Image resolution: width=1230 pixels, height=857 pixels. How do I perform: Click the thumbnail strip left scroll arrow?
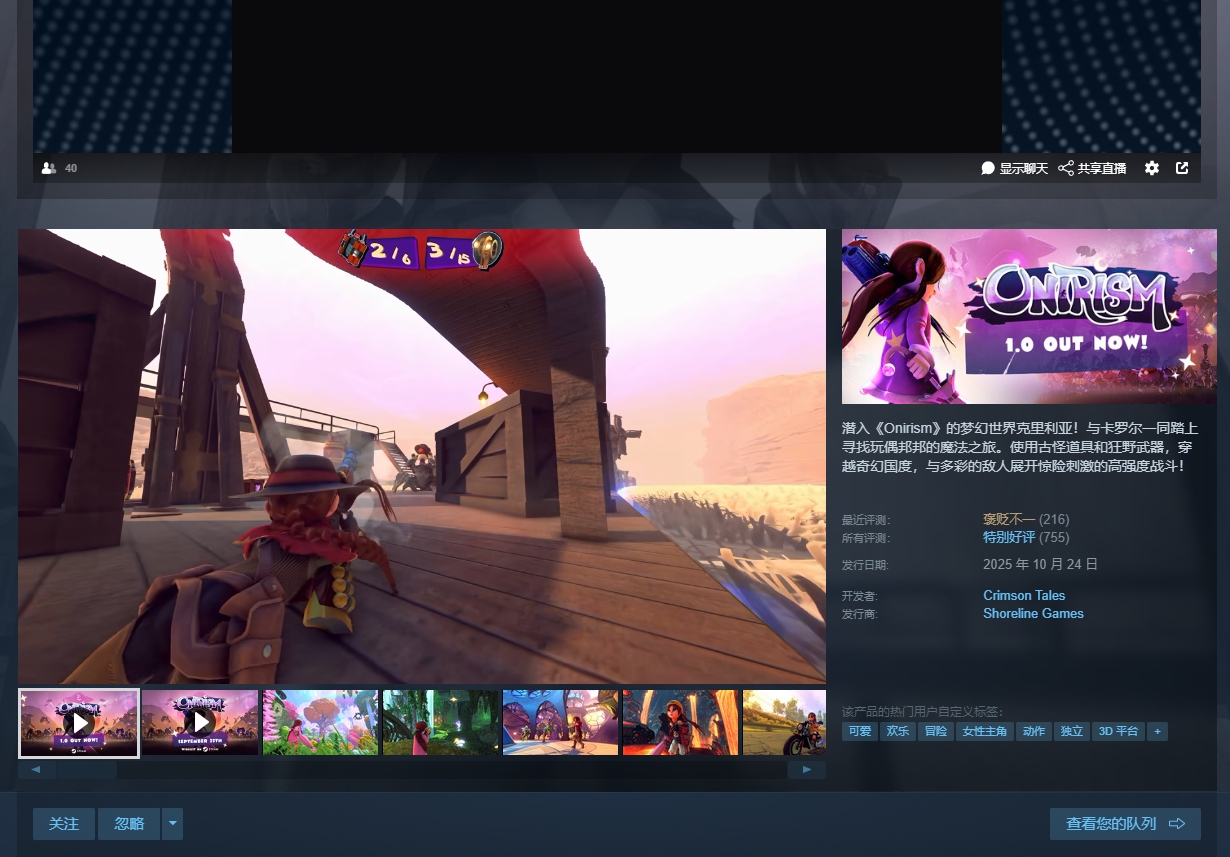coord(36,770)
